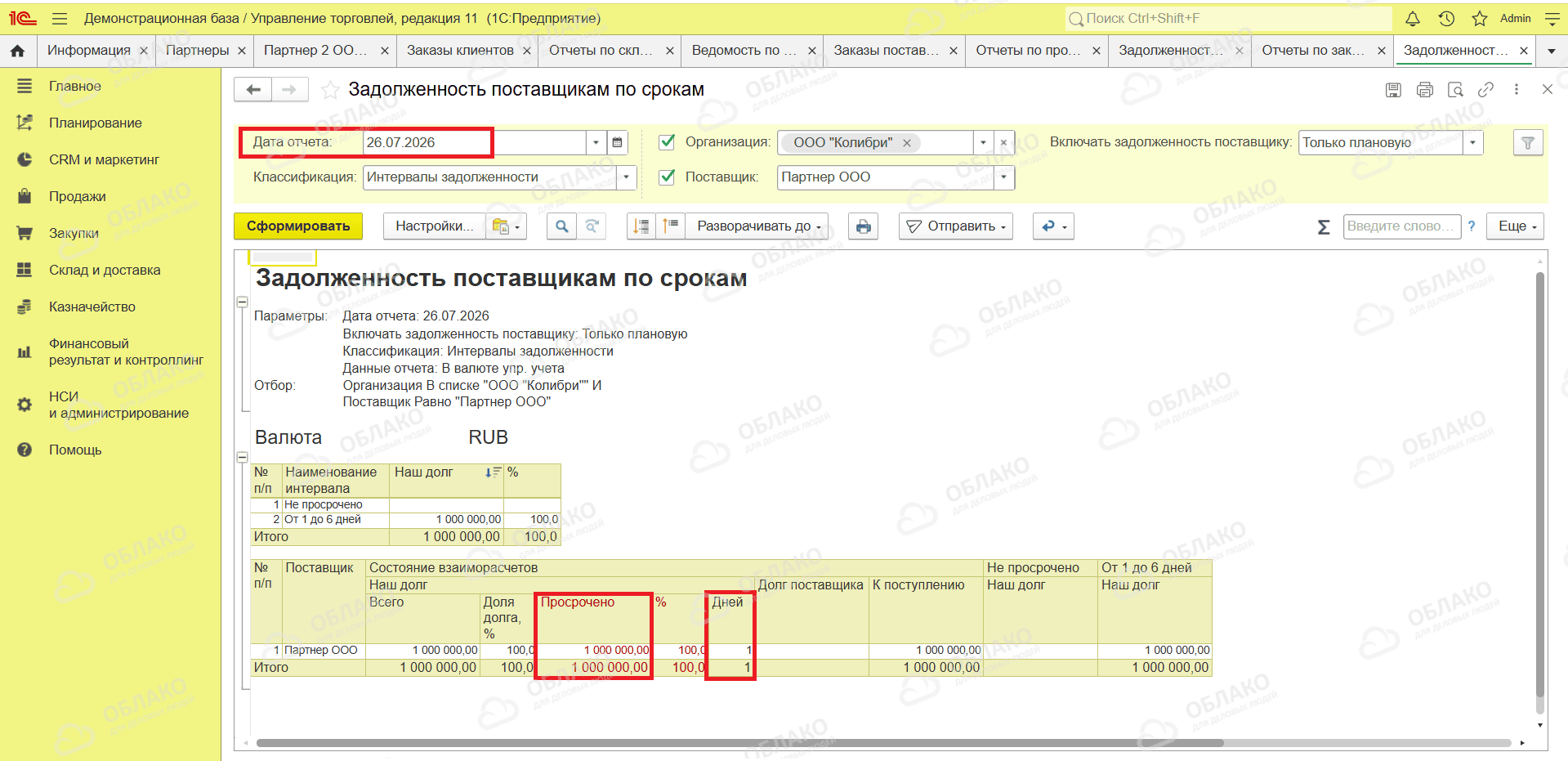Viewport: 1568px width, 761px height.
Task: Switch to the Ведомость по tab
Action: point(744,51)
